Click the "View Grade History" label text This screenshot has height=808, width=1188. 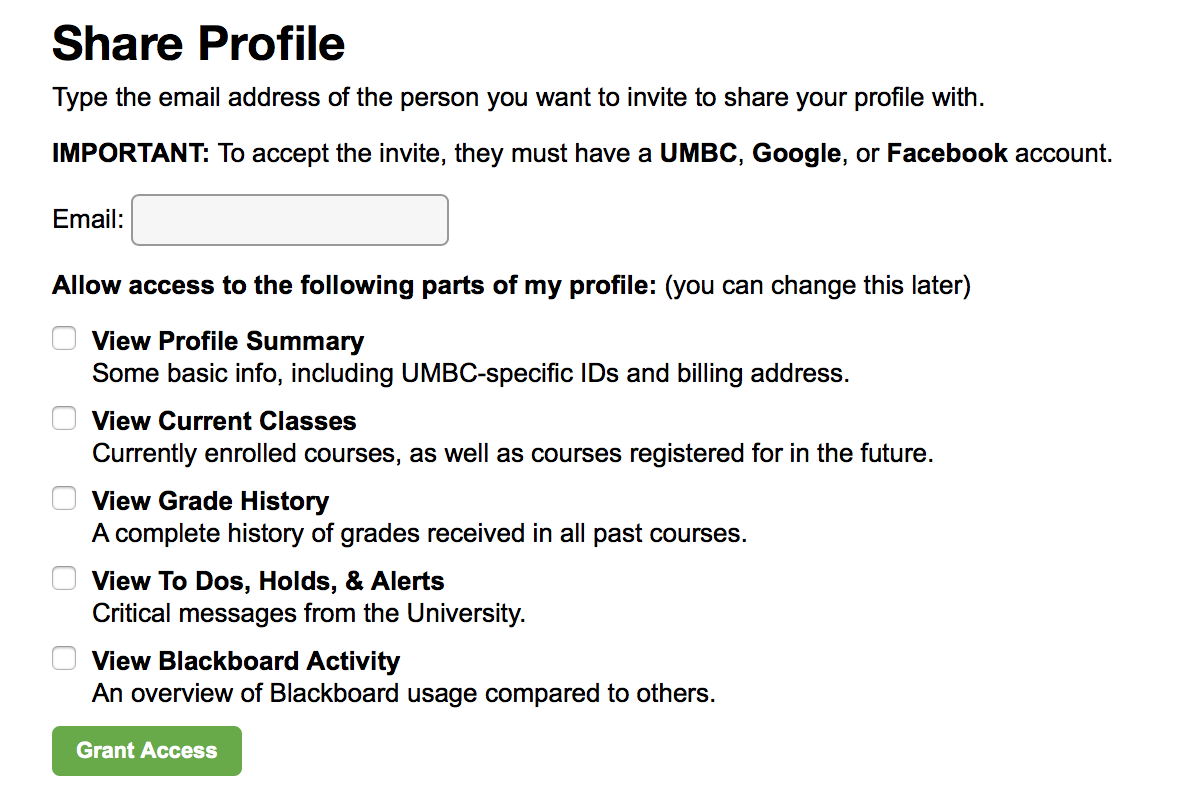coord(210,501)
